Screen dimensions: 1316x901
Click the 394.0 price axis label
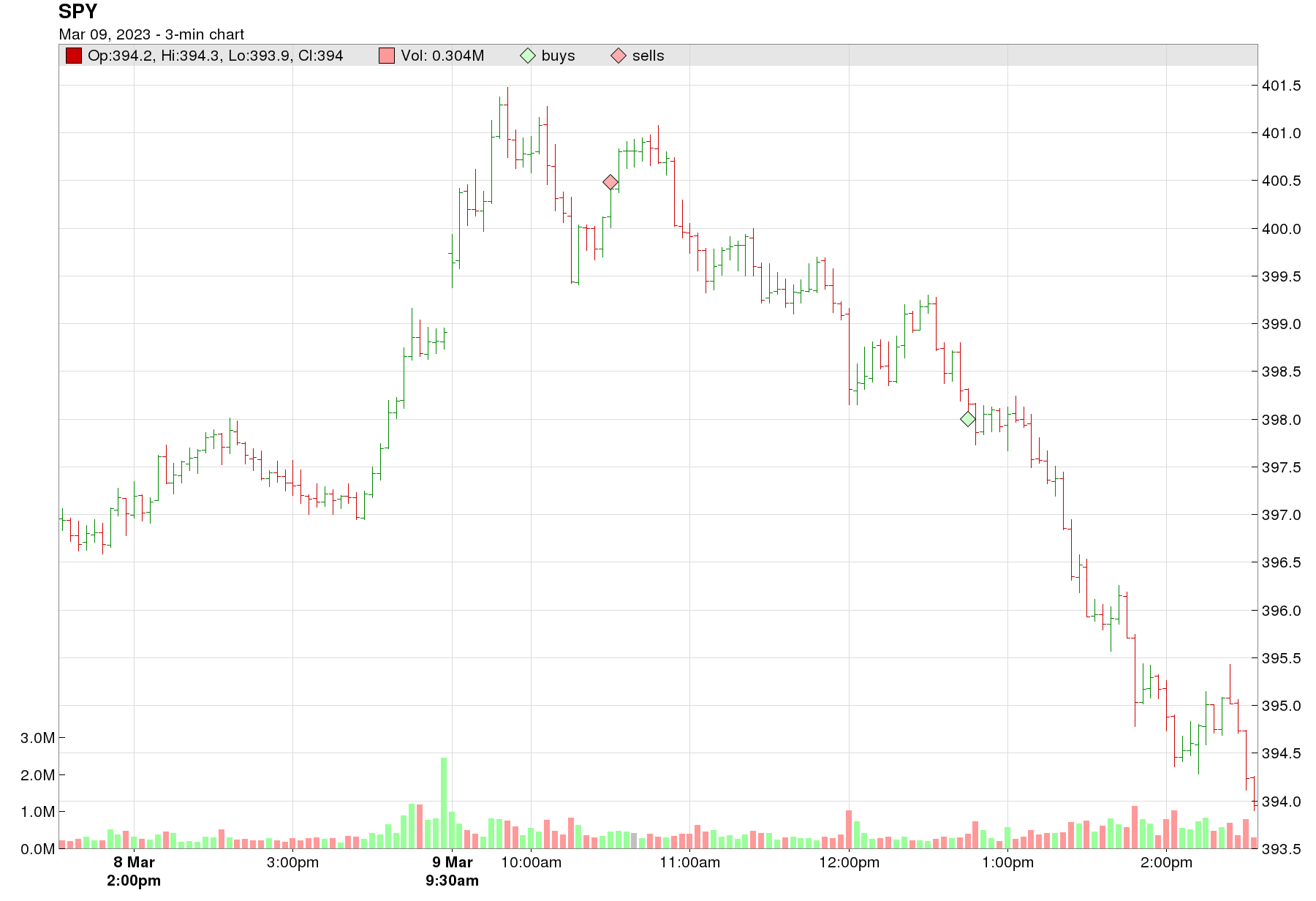(1282, 802)
